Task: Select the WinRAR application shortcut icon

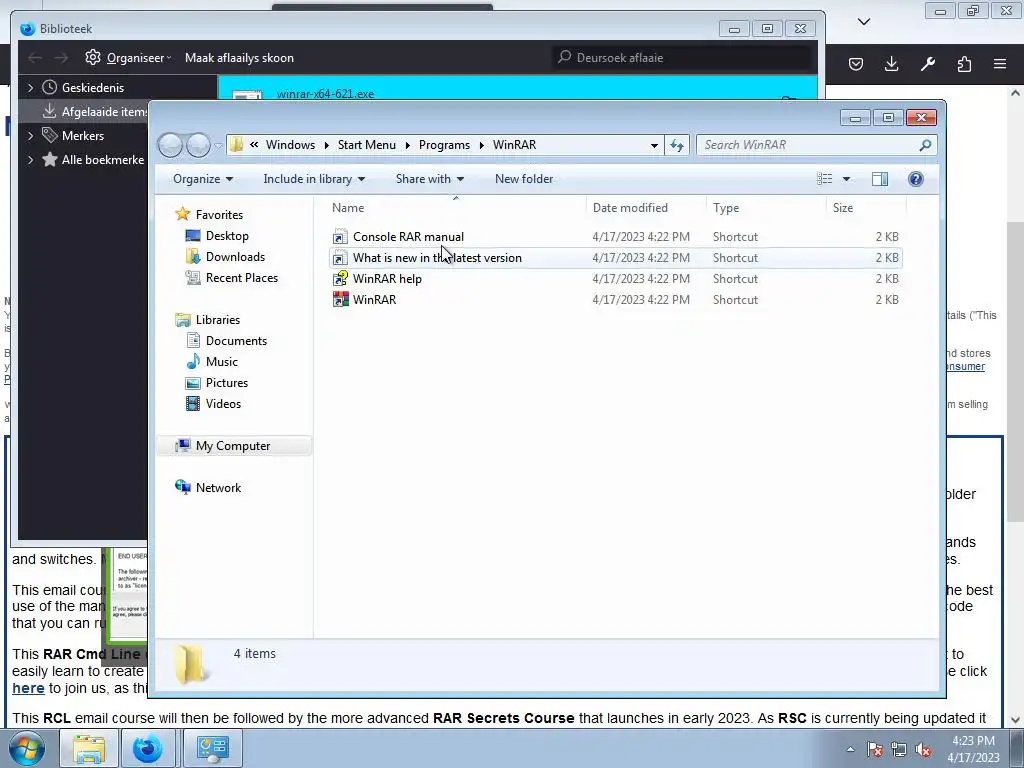Action: pyautogui.click(x=340, y=300)
